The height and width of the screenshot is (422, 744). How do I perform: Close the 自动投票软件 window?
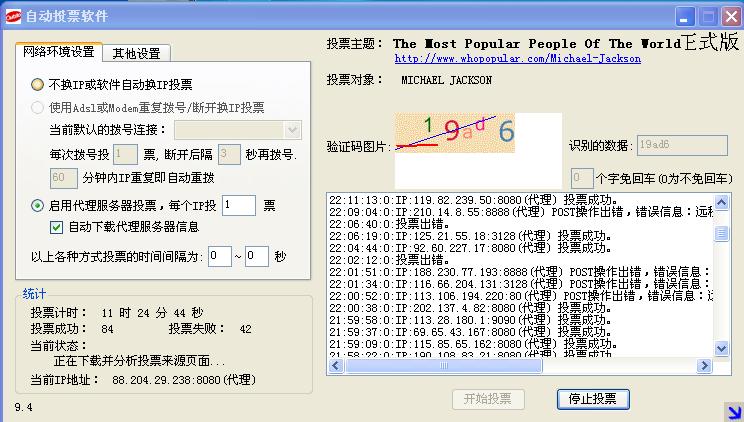click(731, 17)
